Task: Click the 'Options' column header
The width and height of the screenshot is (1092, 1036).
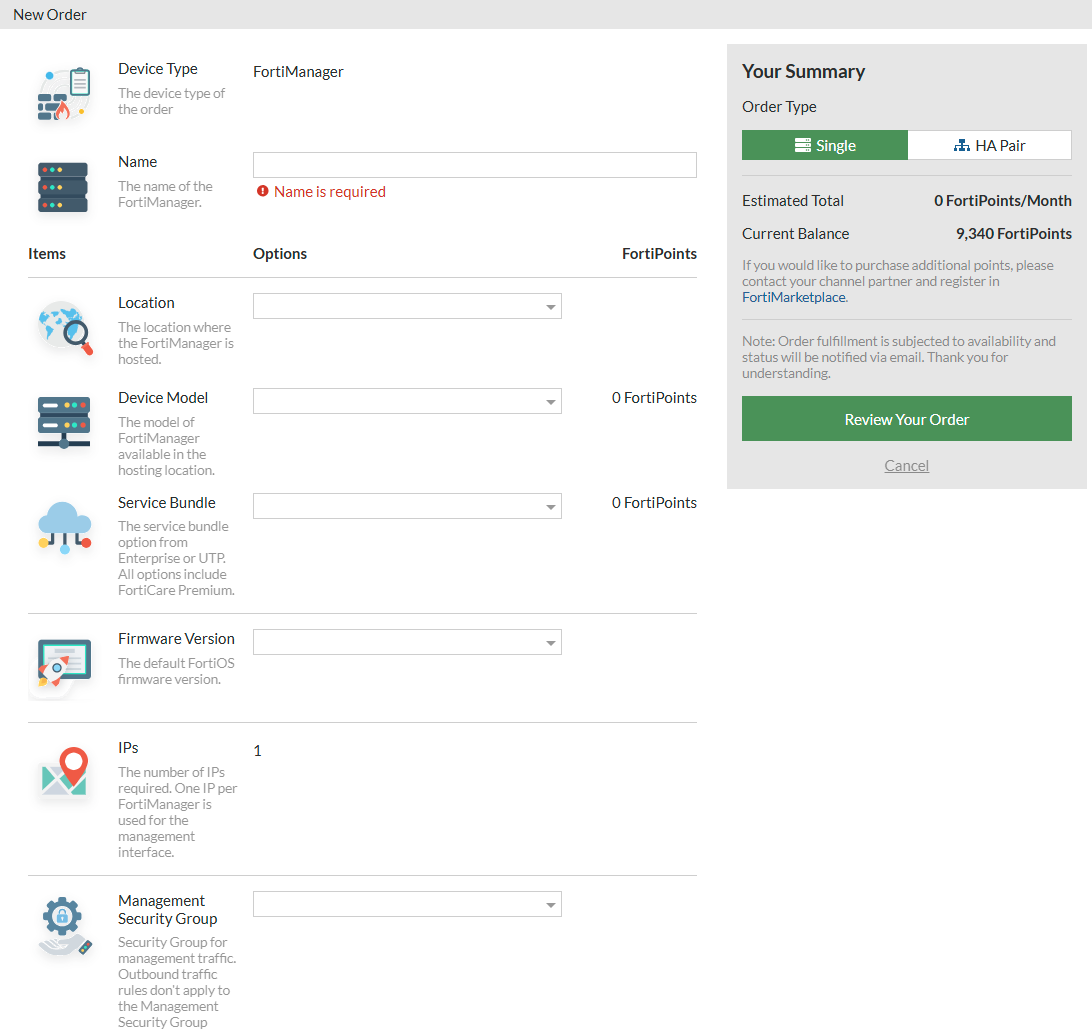Action: coord(280,253)
